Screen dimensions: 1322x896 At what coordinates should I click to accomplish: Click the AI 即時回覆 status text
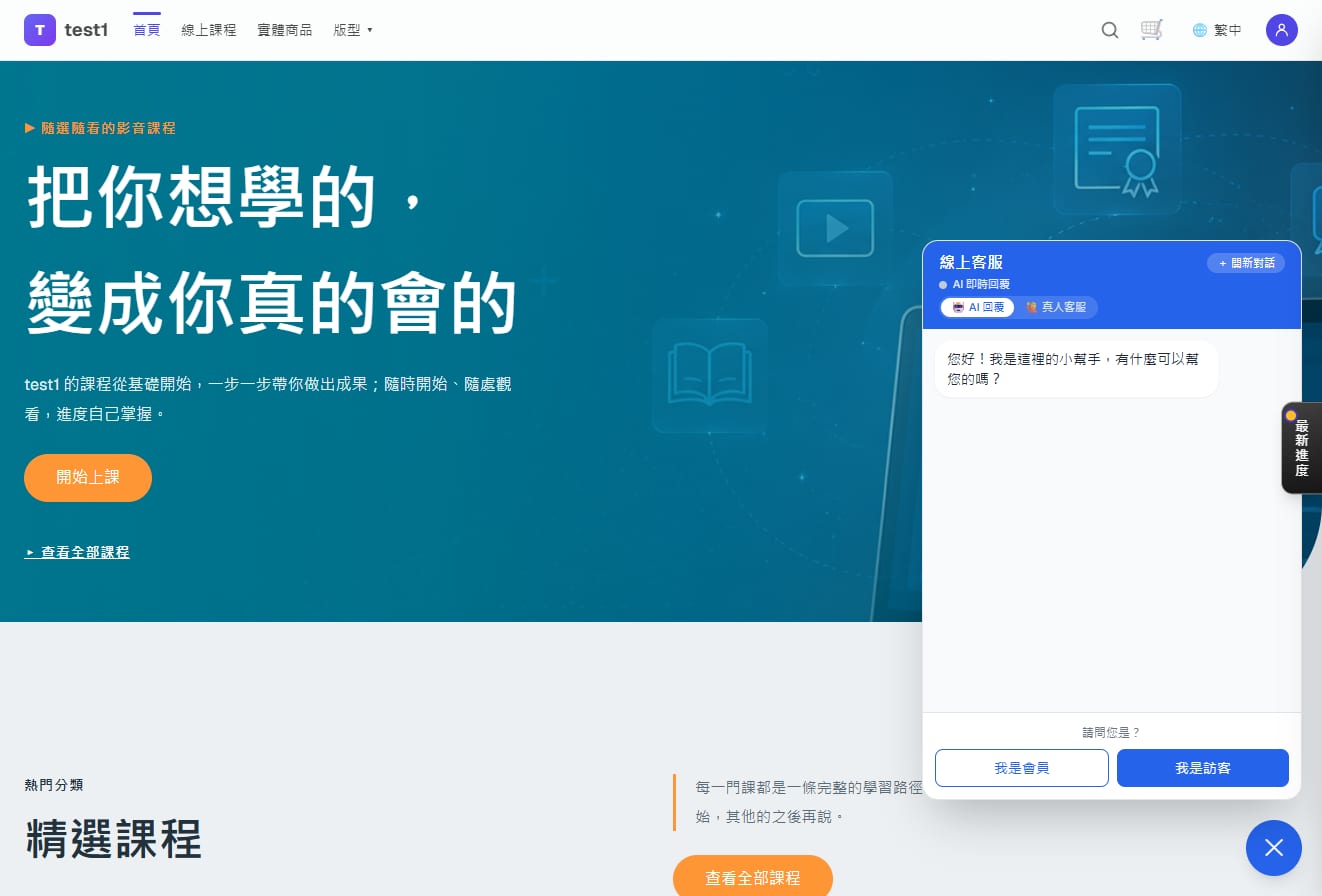pyautogui.click(x=981, y=284)
